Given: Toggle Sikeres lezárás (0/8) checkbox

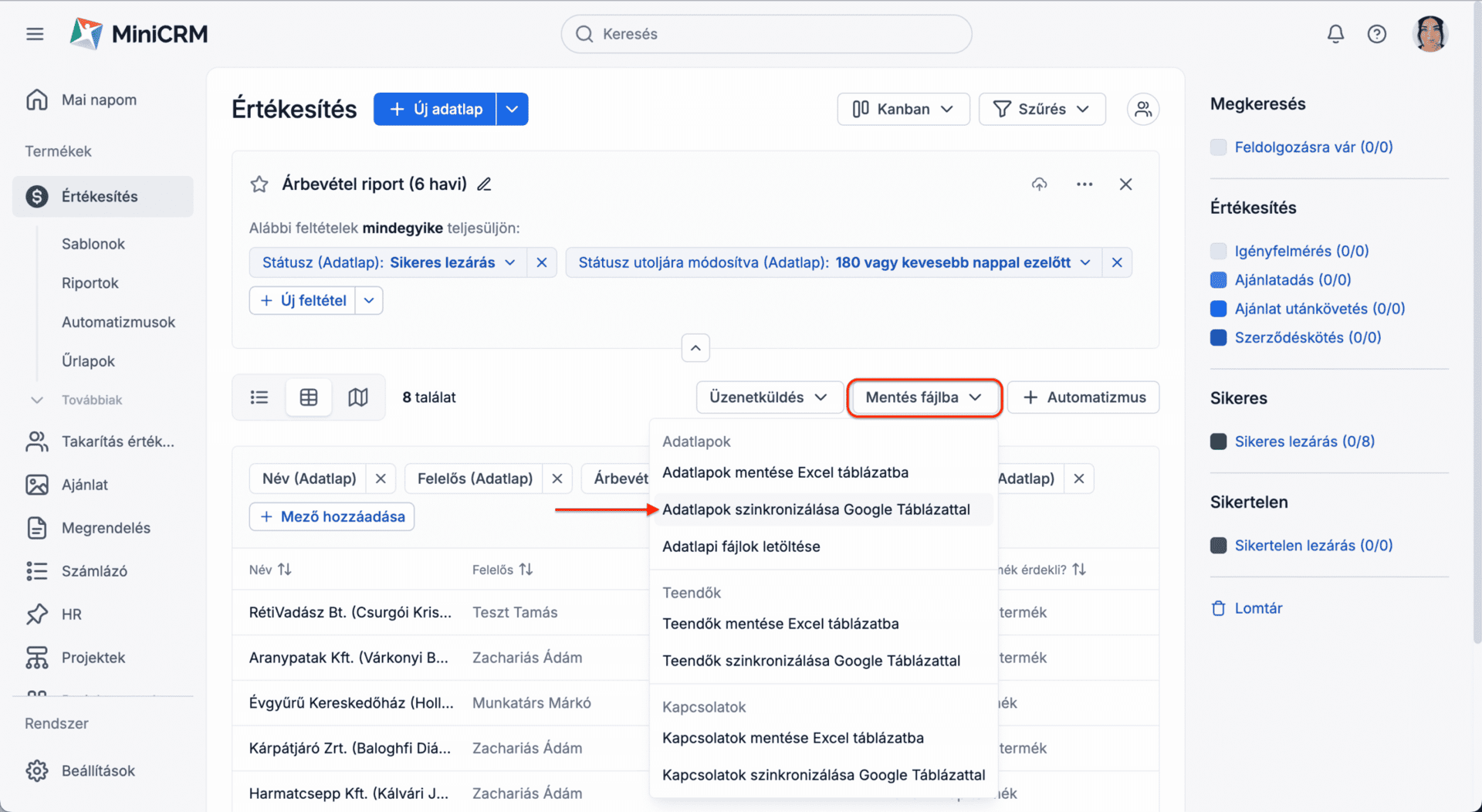Looking at the screenshot, I should pyautogui.click(x=1219, y=442).
